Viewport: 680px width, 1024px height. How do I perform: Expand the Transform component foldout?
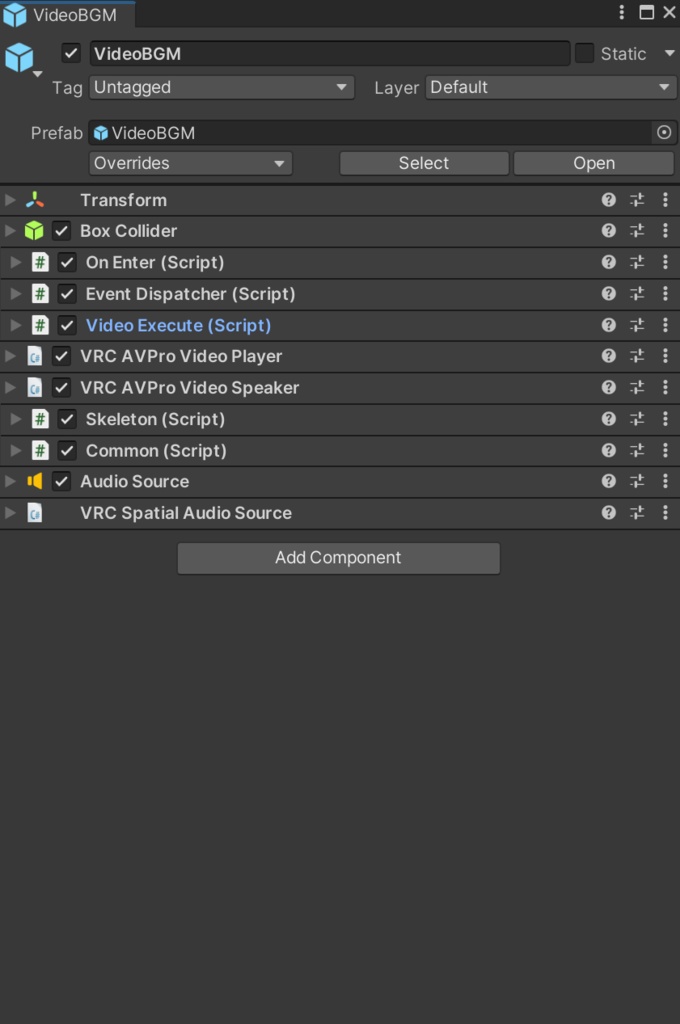coord(10,200)
